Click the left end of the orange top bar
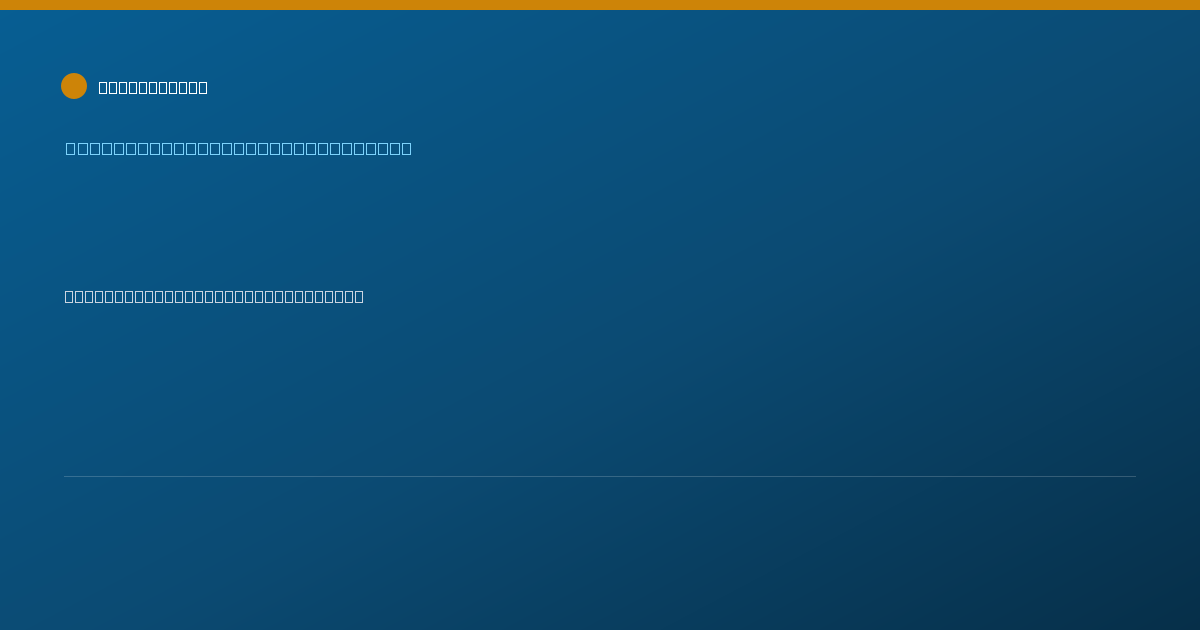 (3, 5)
